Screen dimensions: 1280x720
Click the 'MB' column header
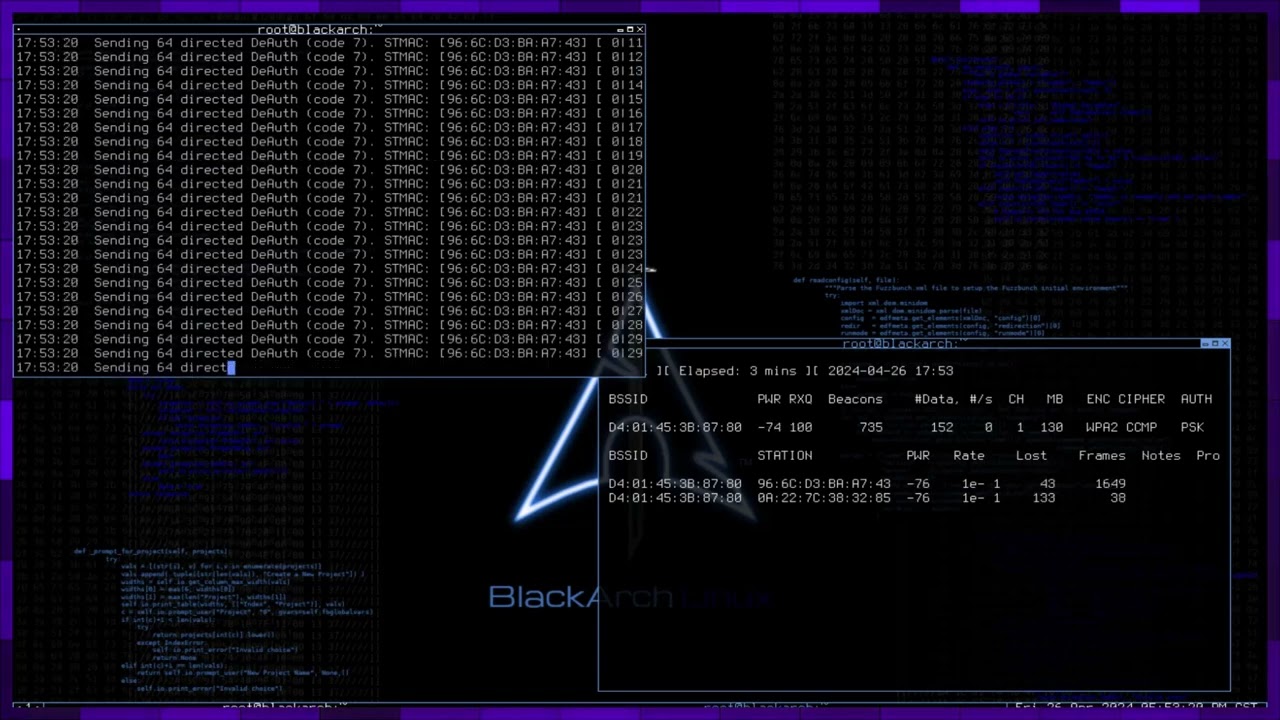point(1055,399)
